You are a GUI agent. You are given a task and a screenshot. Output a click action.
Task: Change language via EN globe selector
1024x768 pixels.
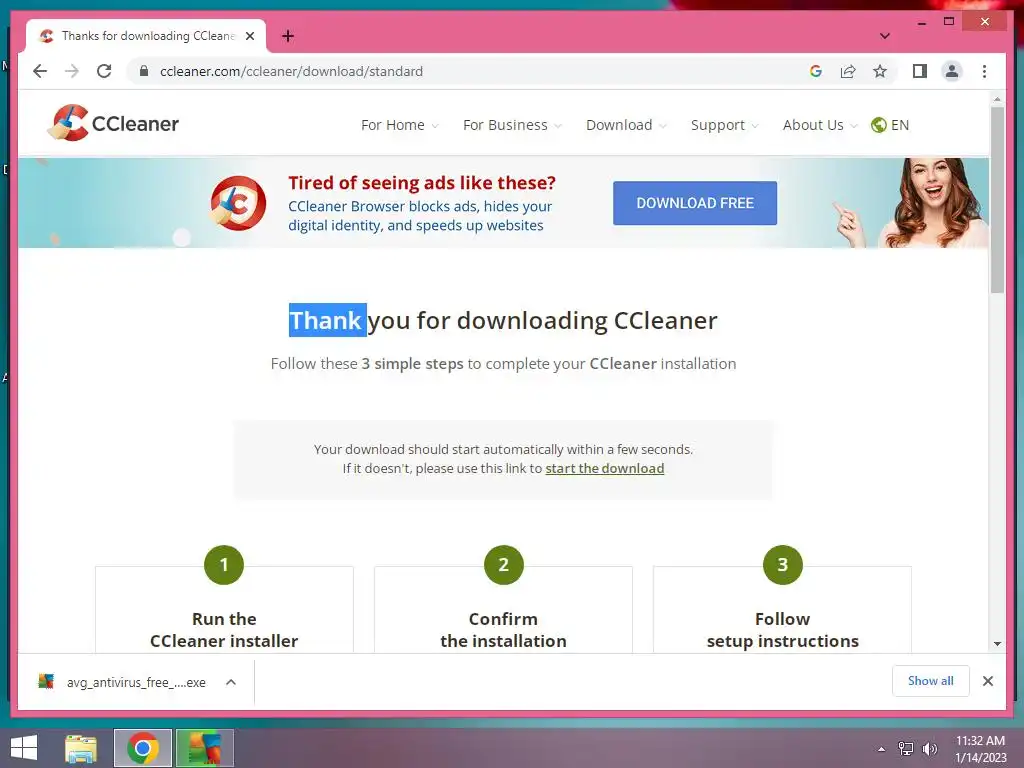click(890, 125)
